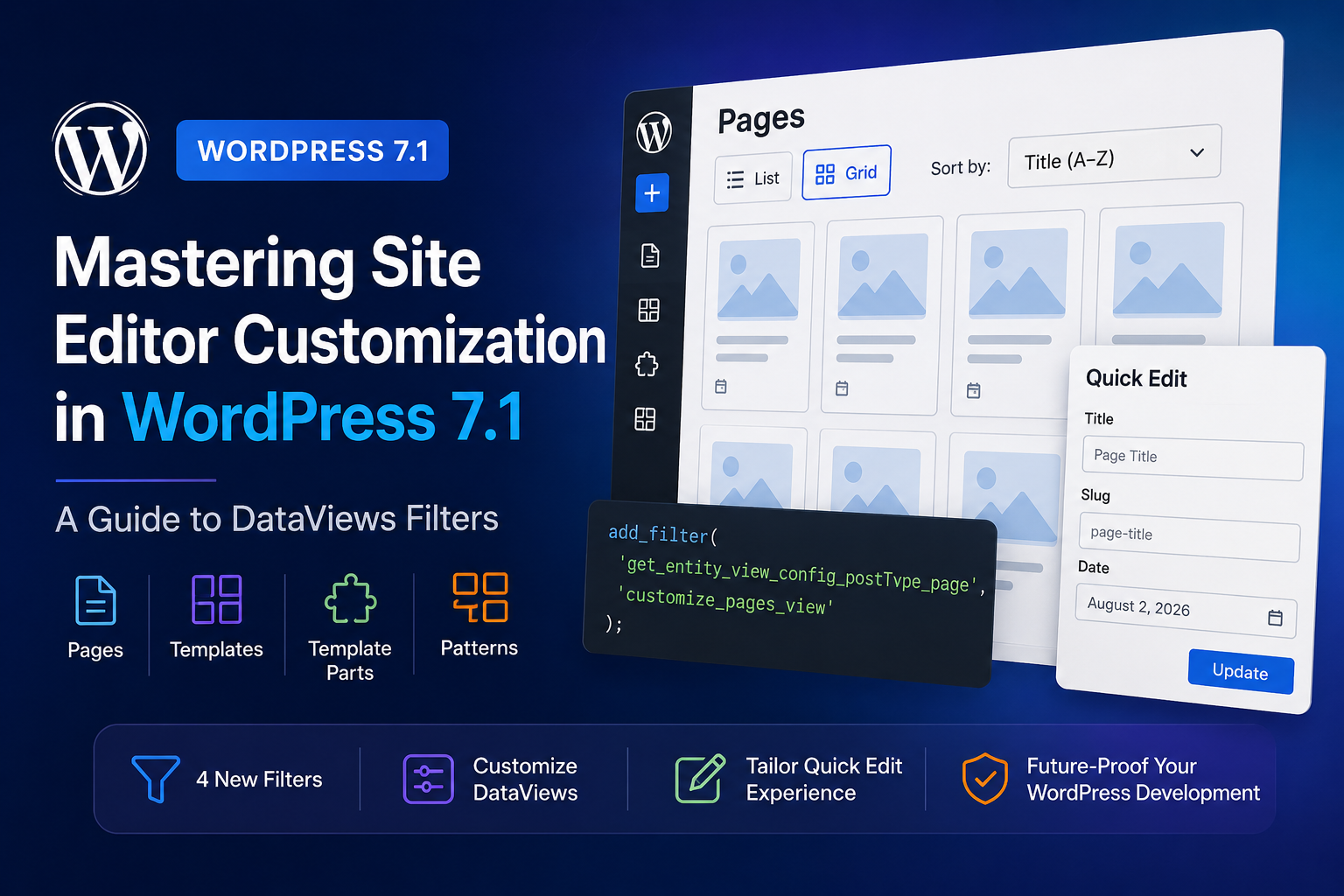Click the orange Patterns icon
Image resolution: width=1344 pixels, height=896 pixels.
coord(479,597)
